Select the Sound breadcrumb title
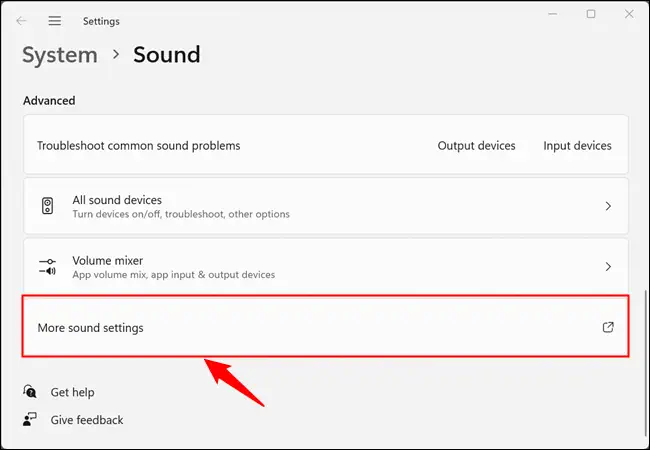Screen dimensions: 650x450 (x=167, y=55)
